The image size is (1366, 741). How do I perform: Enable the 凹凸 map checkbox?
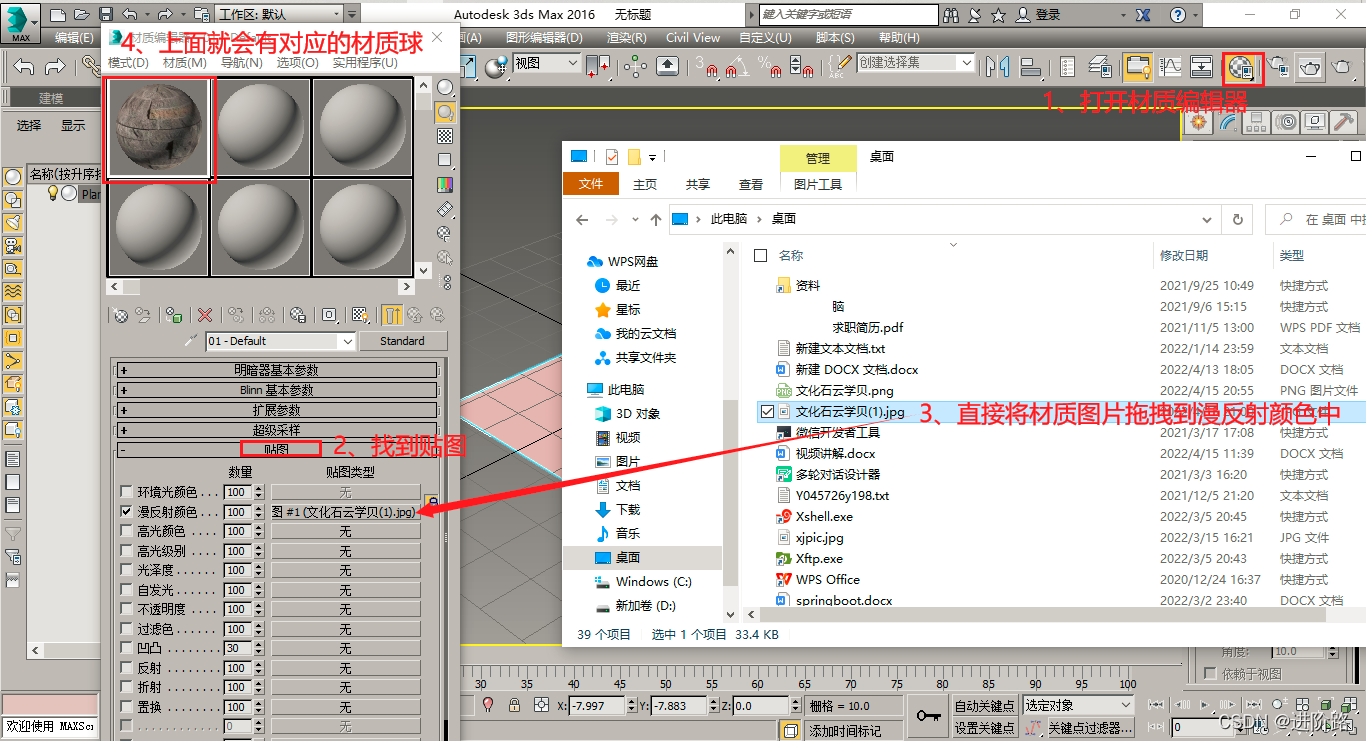[x=126, y=648]
